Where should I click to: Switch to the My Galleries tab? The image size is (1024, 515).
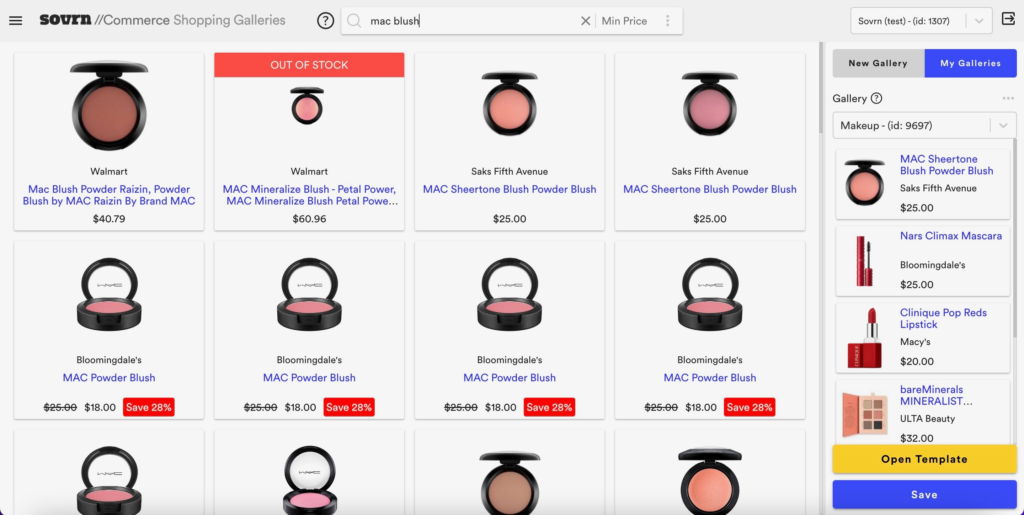point(970,63)
